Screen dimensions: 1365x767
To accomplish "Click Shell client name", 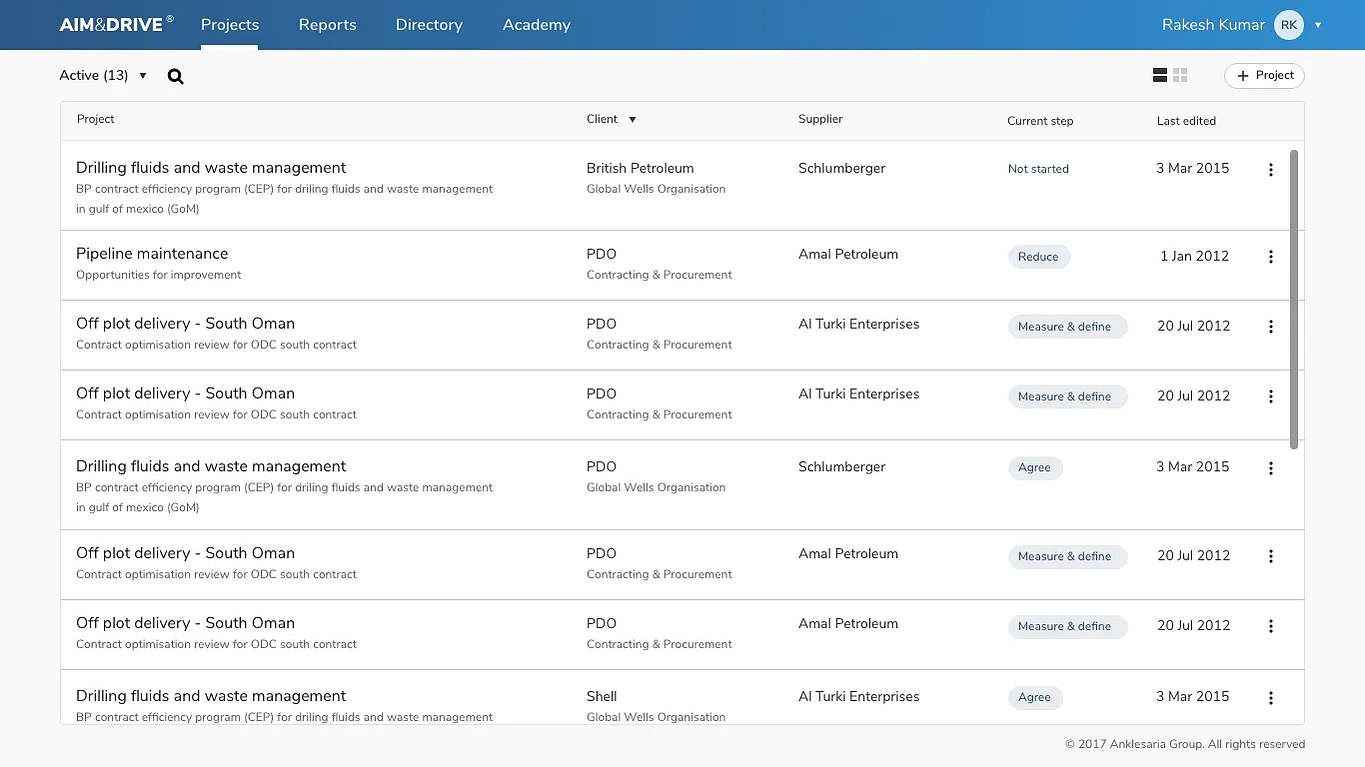I will 602,696.
